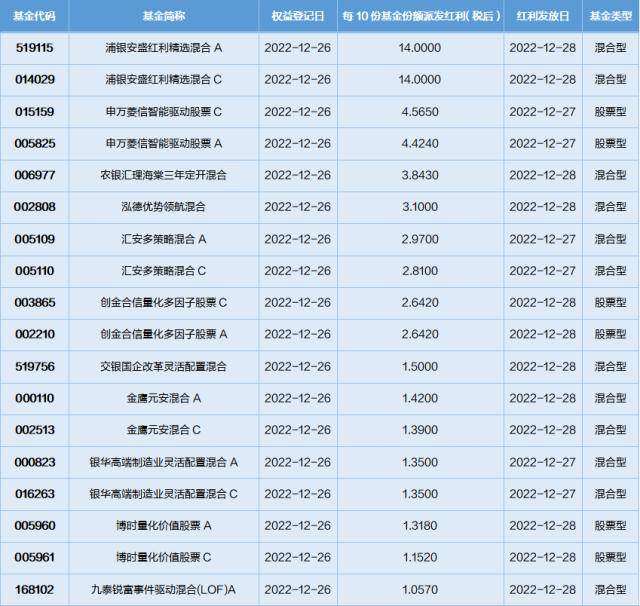
Task: Click fund name 申万菱信智能驱动股票 C
Action: coord(164,111)
